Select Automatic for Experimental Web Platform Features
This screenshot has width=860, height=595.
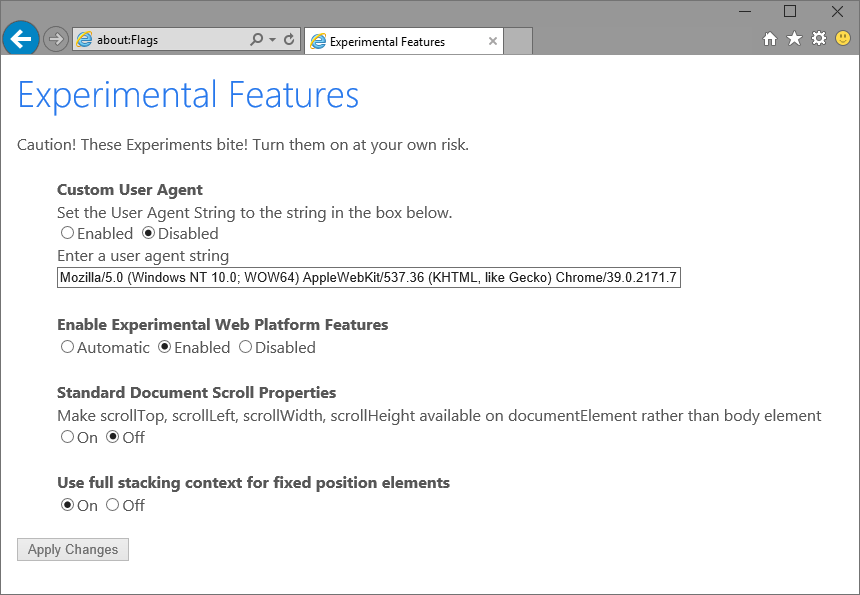tap(67, 347)
